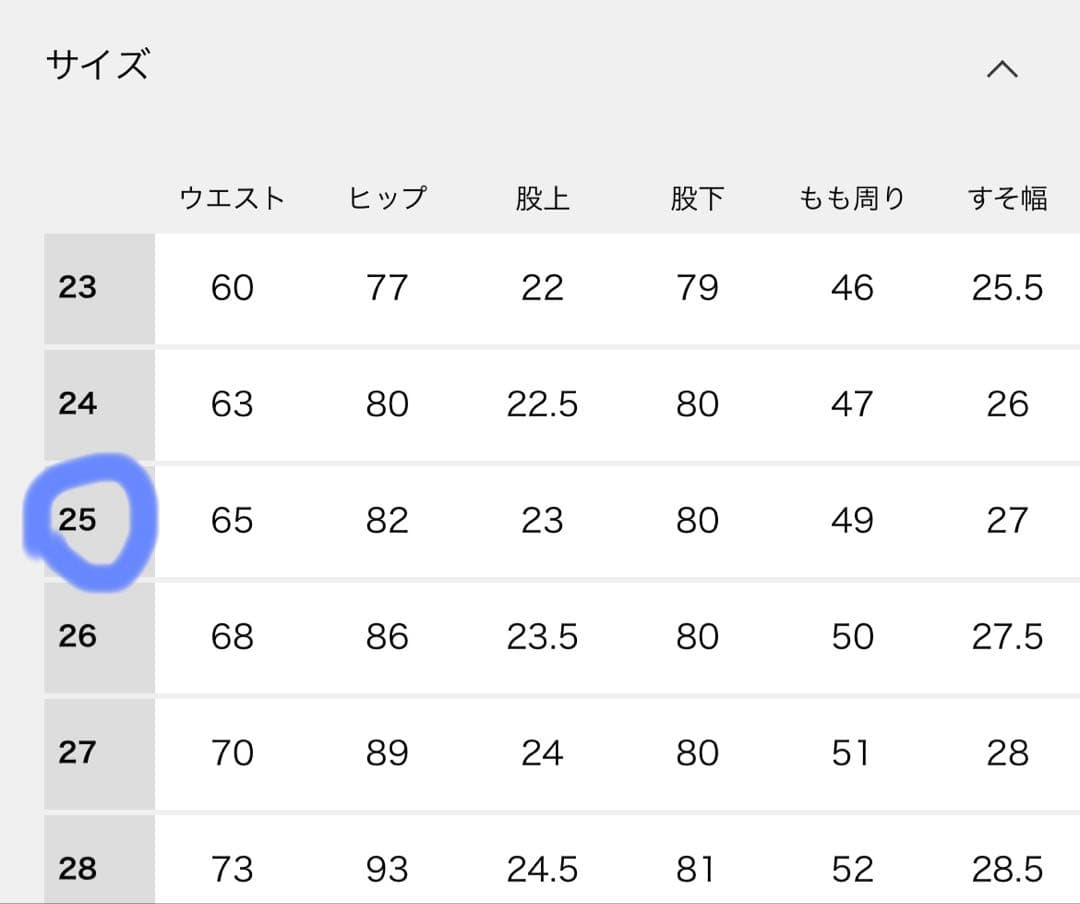Click the ヒップ column header
The height and width of the screenshot is (904, 1080).
click(x=389, y=198)
